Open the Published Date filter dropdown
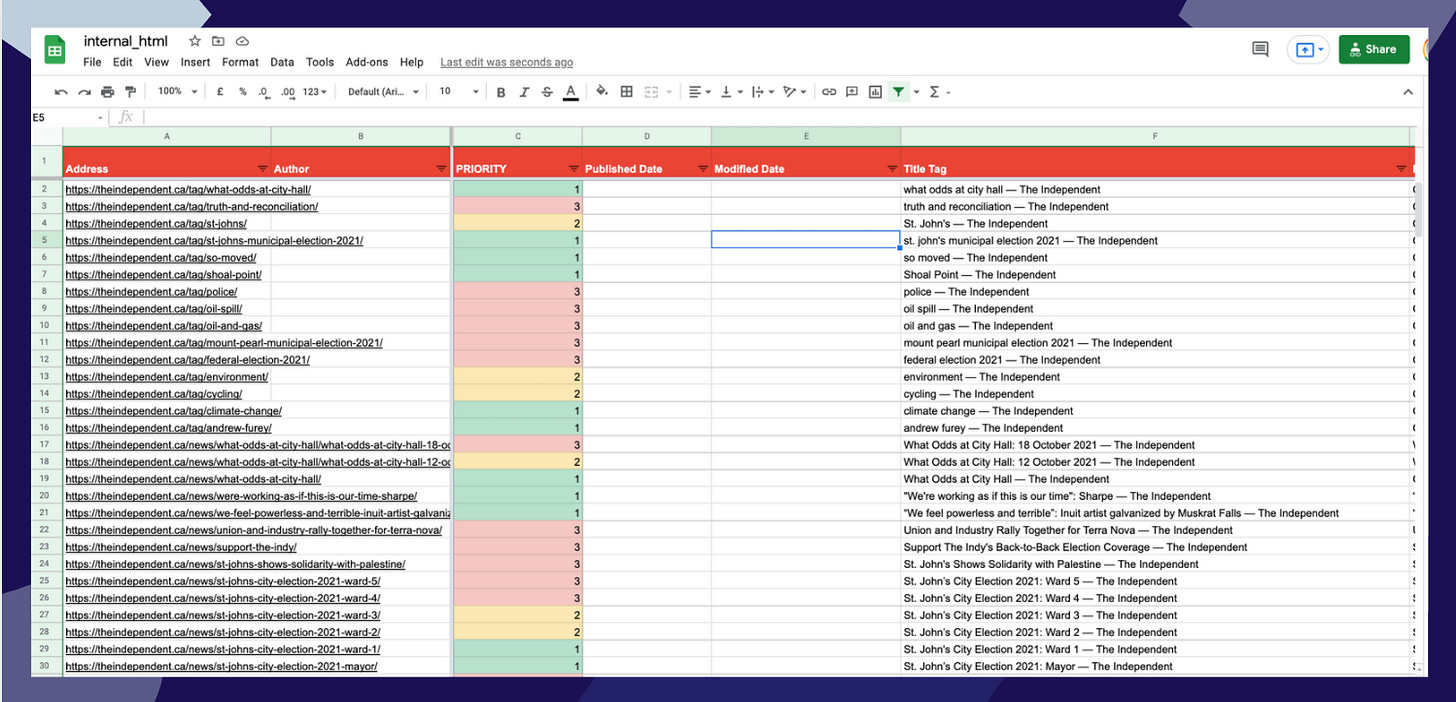This screenshot has height=702, width=1456. pos(703,169)
